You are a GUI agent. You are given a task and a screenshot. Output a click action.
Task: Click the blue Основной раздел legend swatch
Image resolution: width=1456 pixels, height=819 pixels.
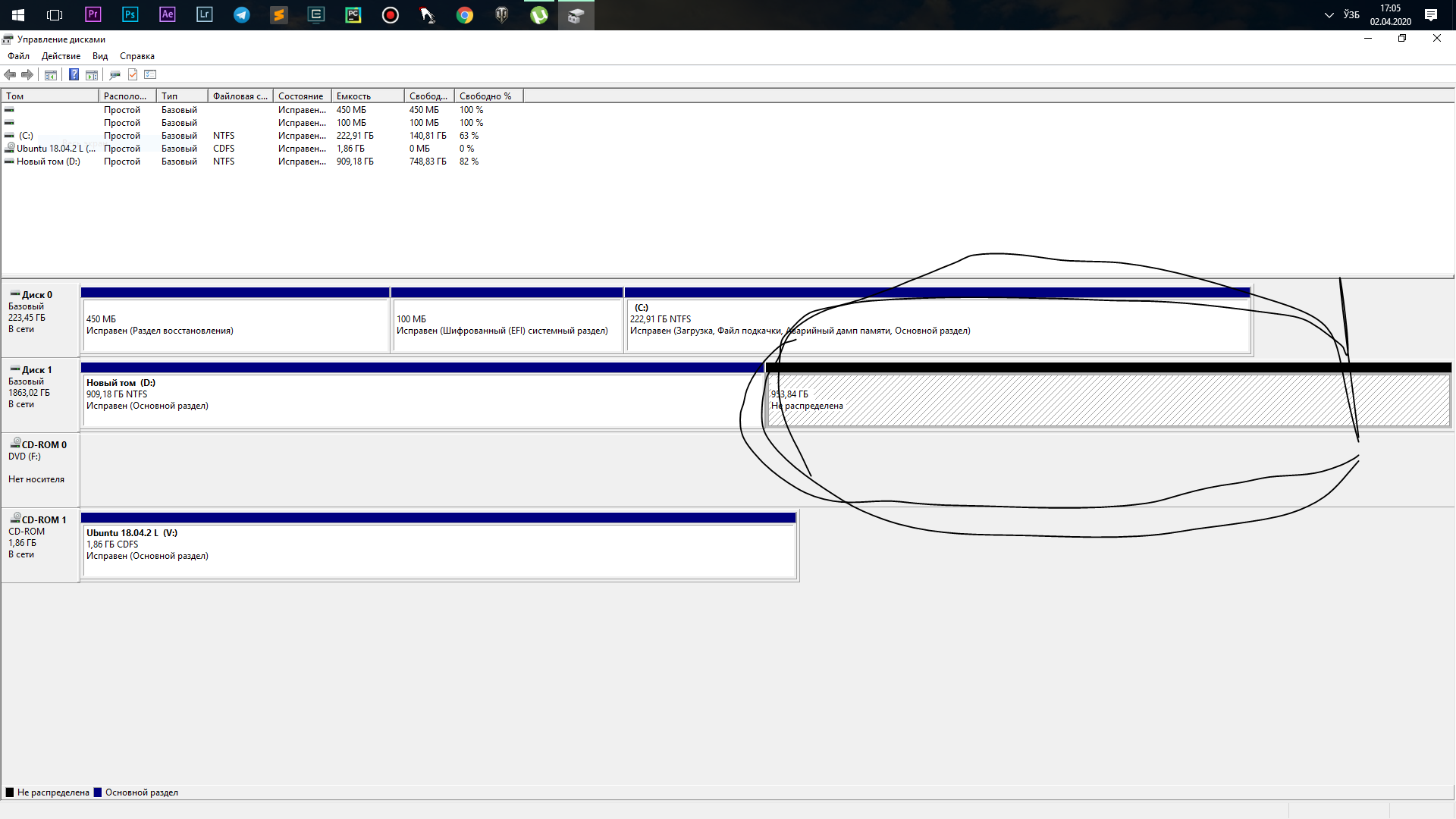(97, 792)
